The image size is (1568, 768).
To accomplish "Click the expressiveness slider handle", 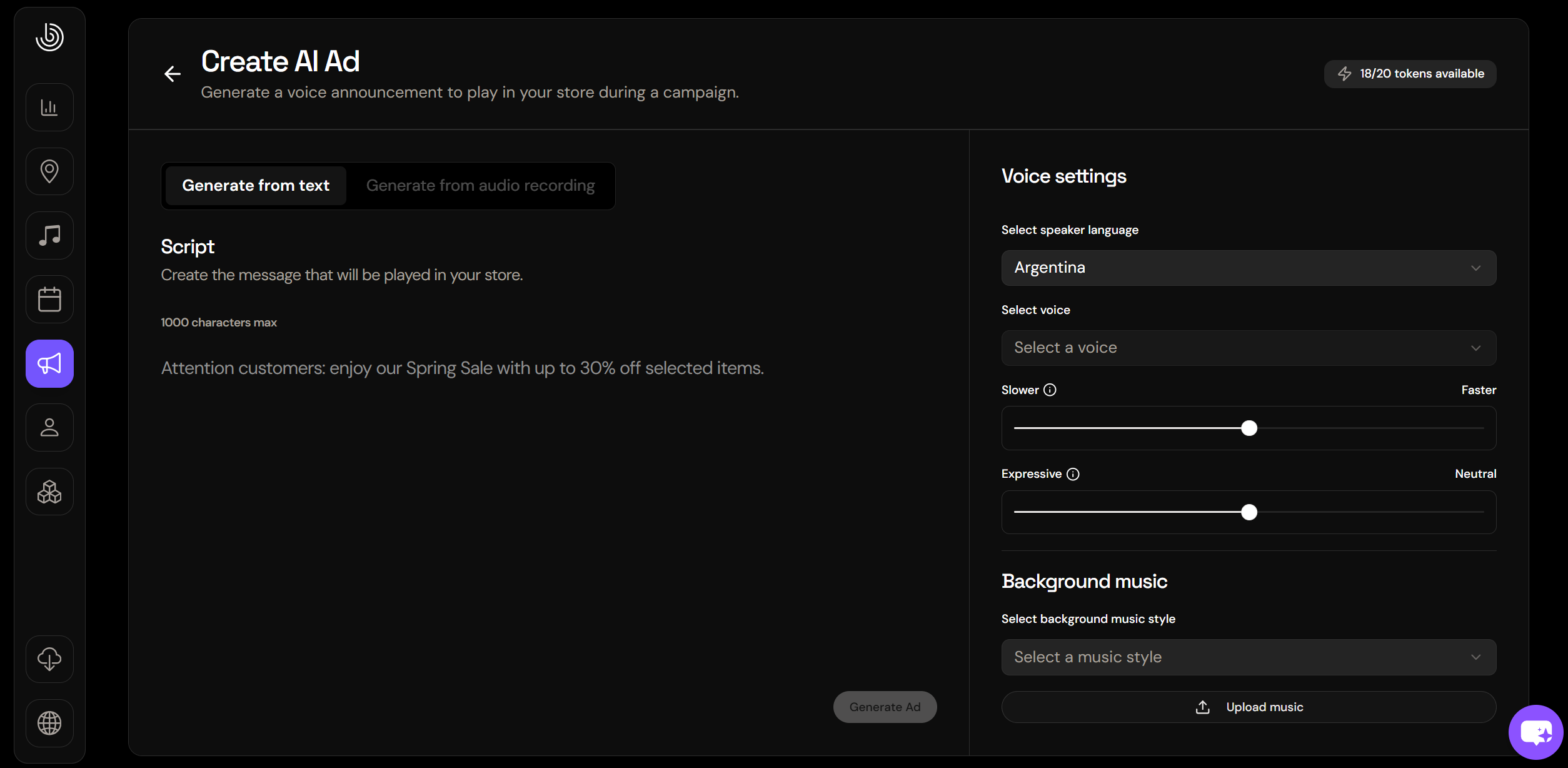I will tap(1249, 513).
